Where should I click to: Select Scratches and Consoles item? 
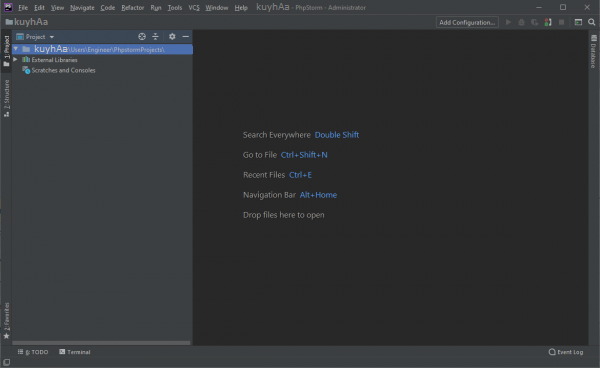pyautogui.click(x=59, y=70)
